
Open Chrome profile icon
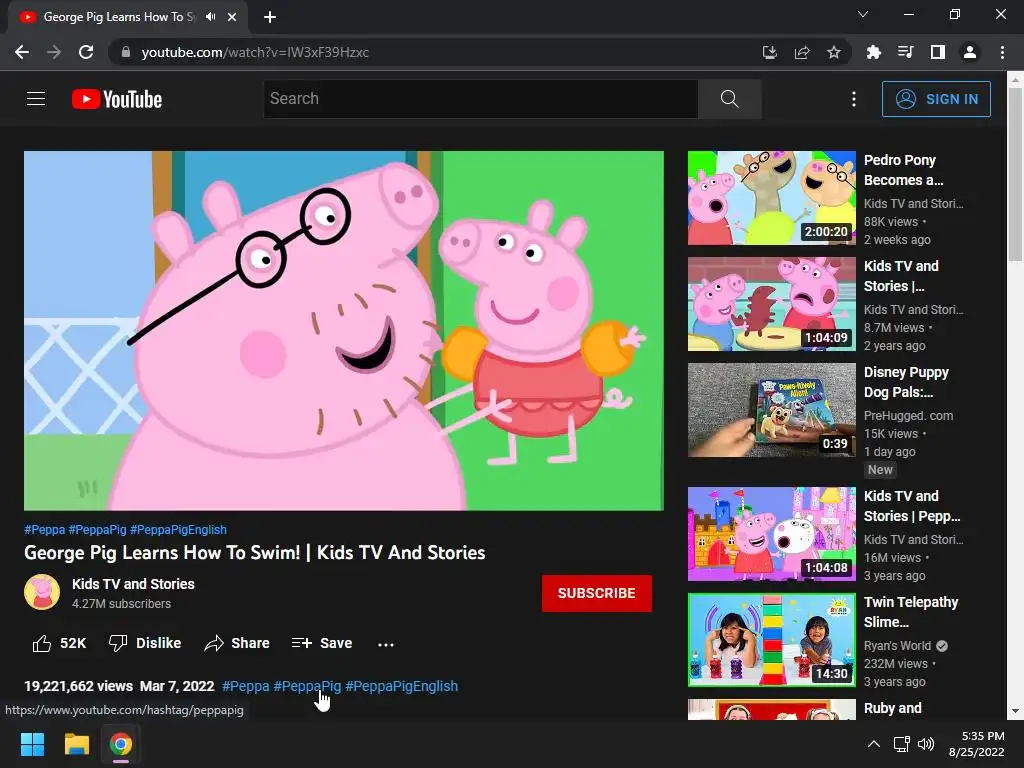click(x=970, y=52)
